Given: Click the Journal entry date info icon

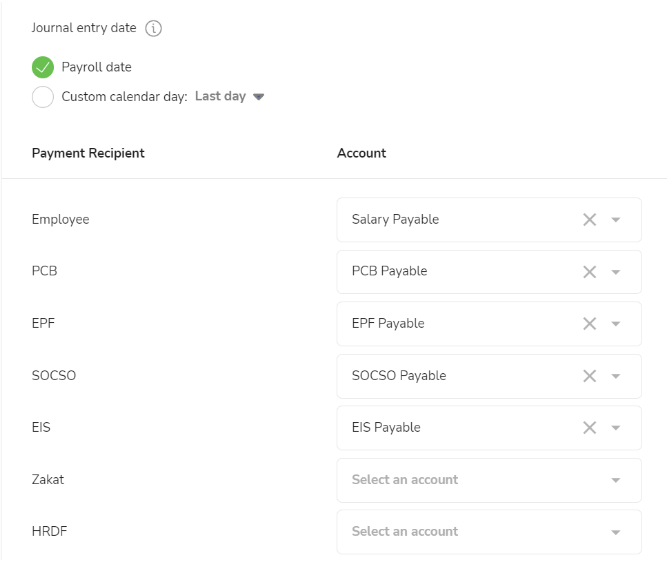Looking at the screenshot, I should click(x=153, y=28).
